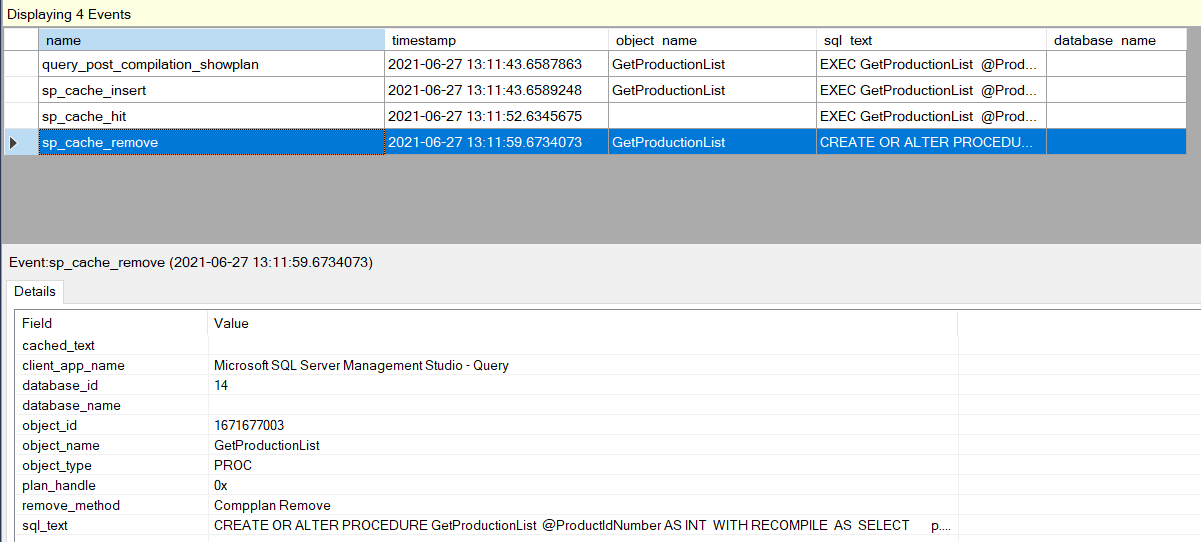
Task: Click the Compplan Remove value
Action: (x=272, y=505)
